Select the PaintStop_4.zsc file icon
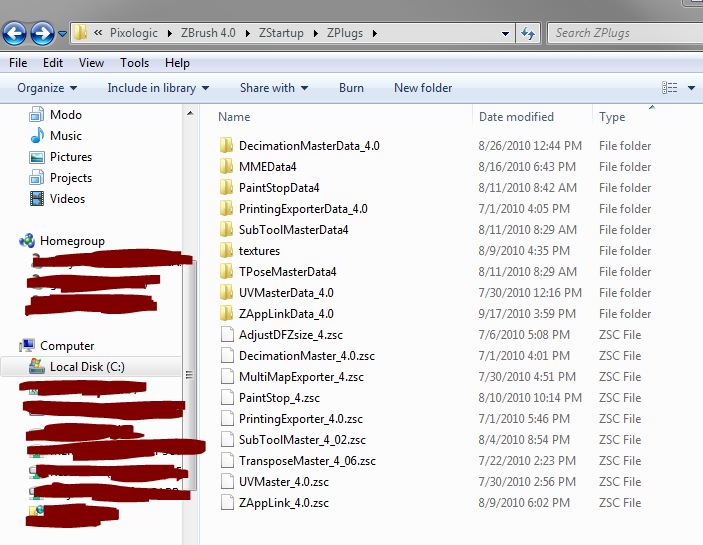Image resolution: width=703 pixels, height=545 pixels. click(x=227, y=398)
